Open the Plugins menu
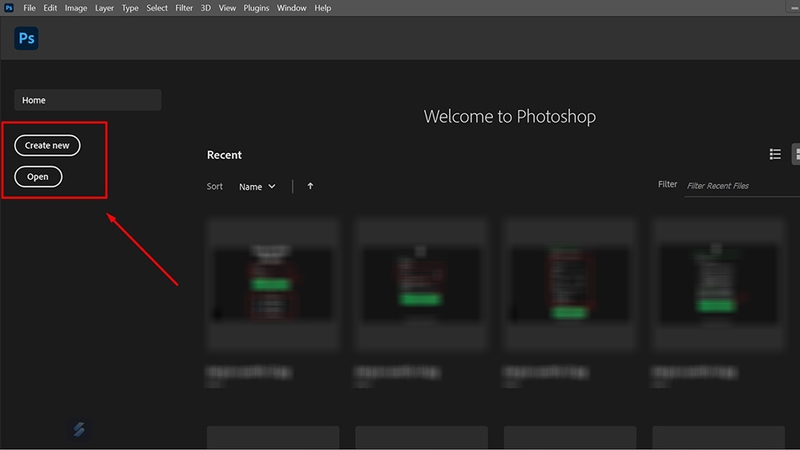Viewport: 800px width, 450px height. 256,8
